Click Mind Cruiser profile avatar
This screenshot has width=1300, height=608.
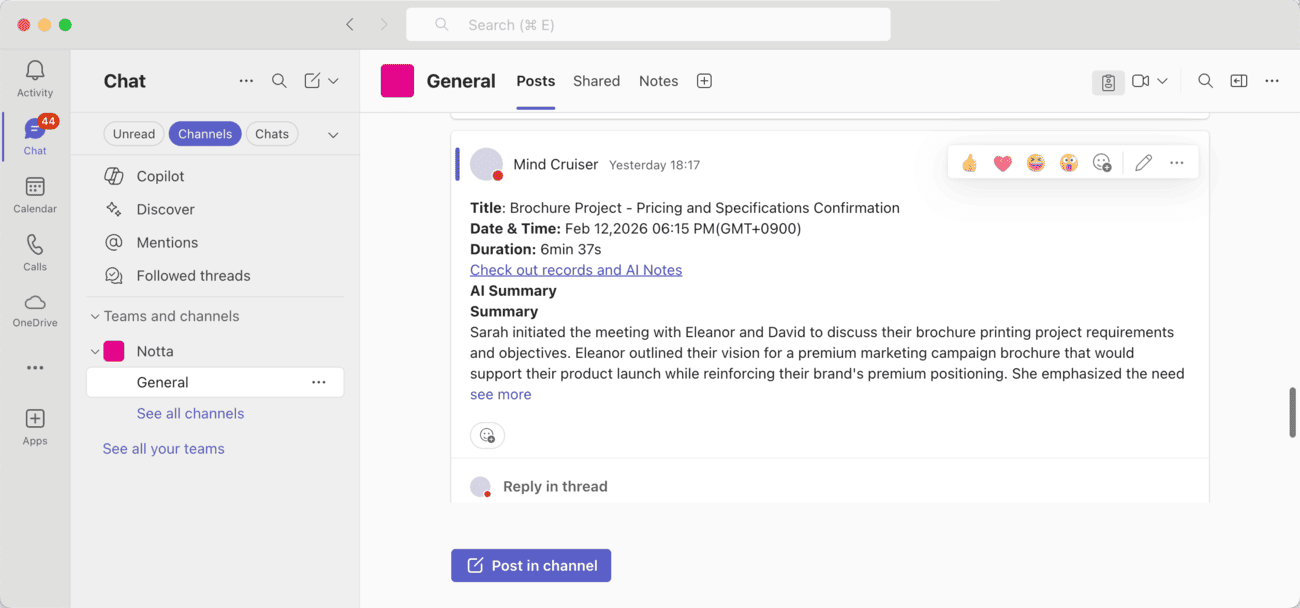point(487,164)
